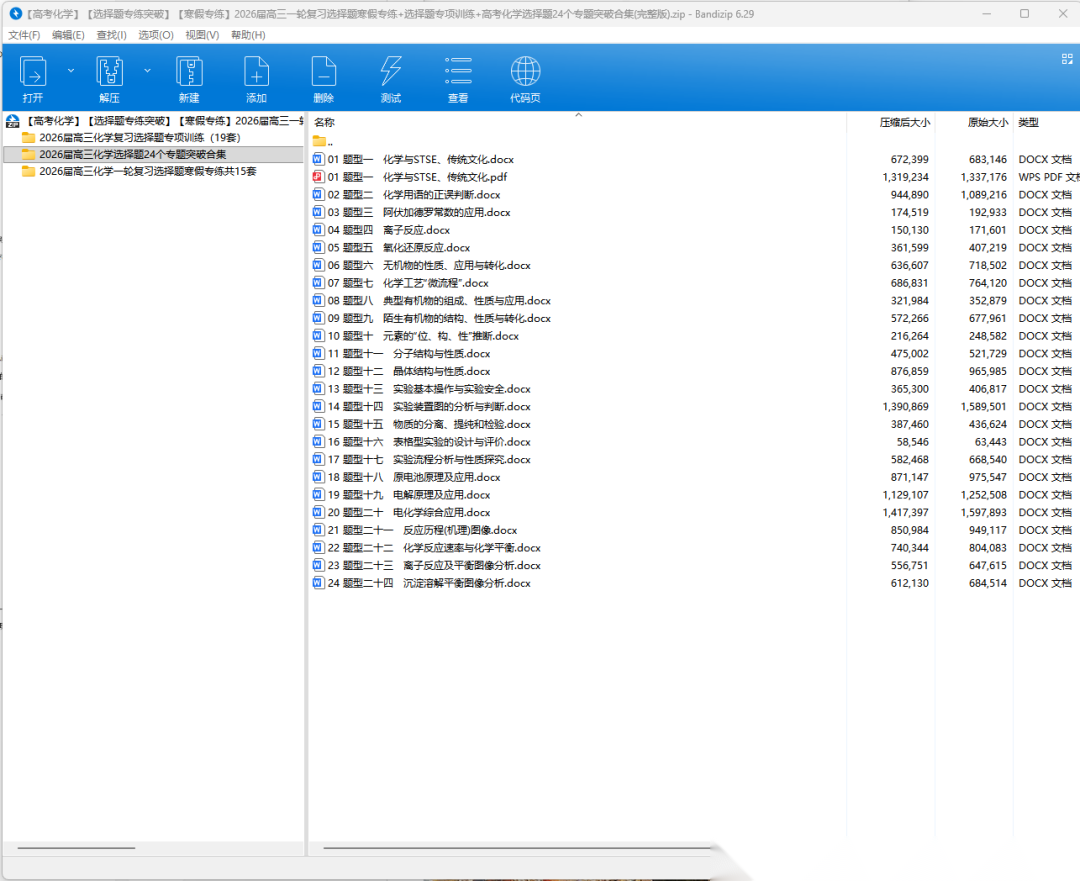Click the 代码页 (Code page) globe icon
The width and height of the screenshot is (1080, 881).
pyautogui.click(x=525, y=73)
